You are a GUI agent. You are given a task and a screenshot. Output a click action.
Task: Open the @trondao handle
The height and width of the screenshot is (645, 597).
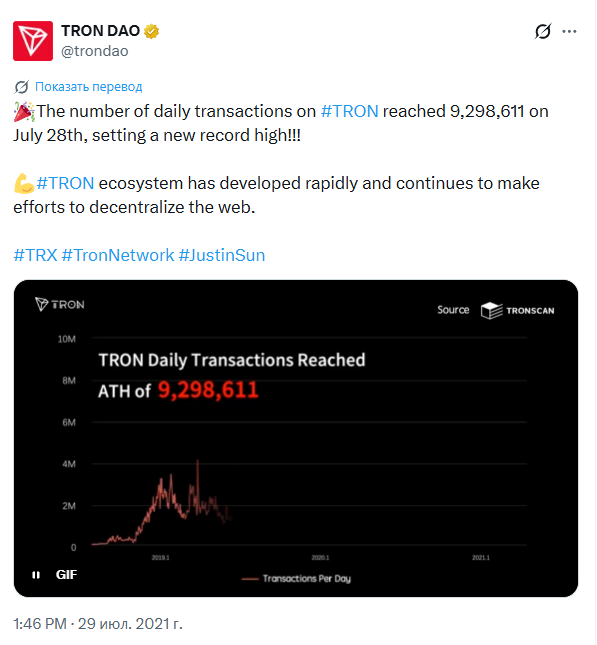tap(95, 51)
